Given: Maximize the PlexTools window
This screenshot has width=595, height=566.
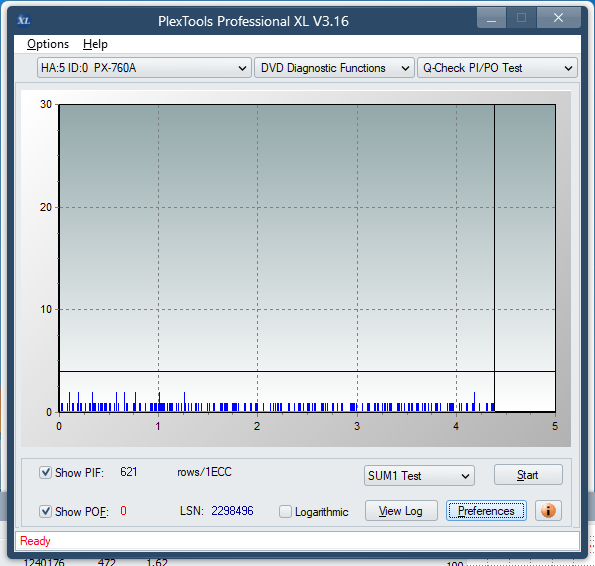Looking at the screenshot, I should click(521, 18).
